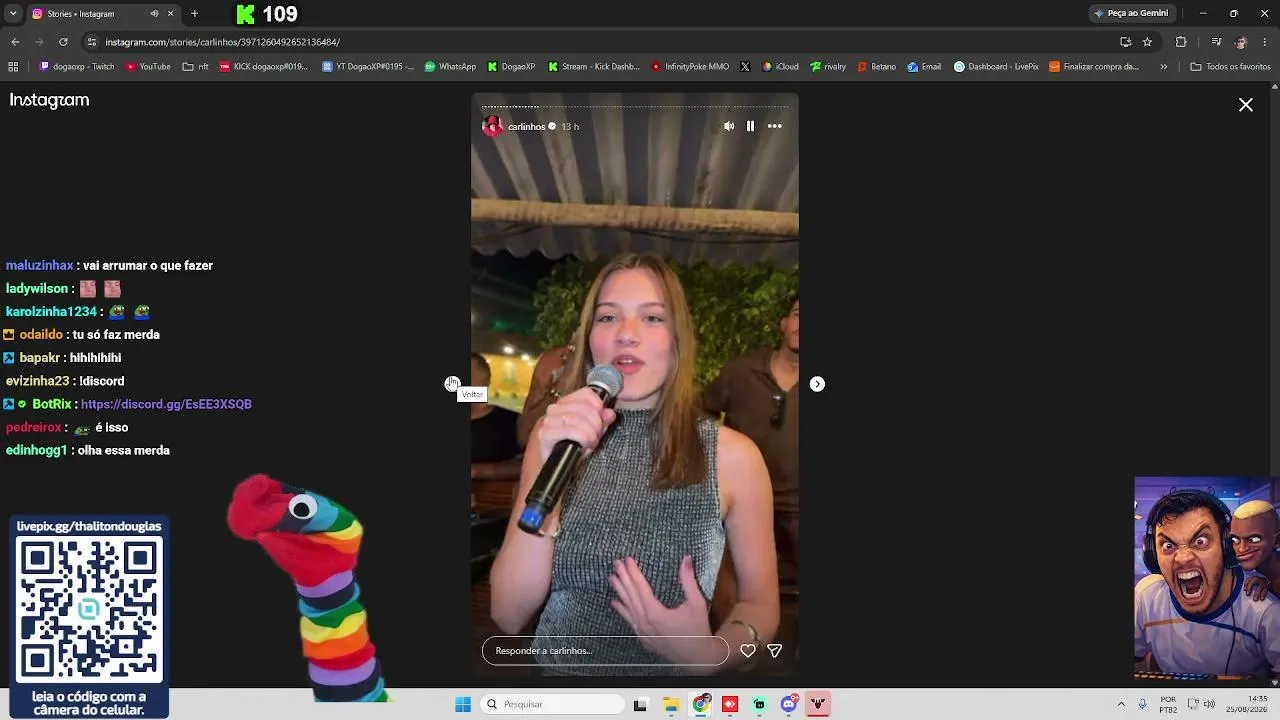Image resolution: width=1280 pixels, height=720 pixels.
Task: Open the Email bookmark
Action: (x=924, y=67)
